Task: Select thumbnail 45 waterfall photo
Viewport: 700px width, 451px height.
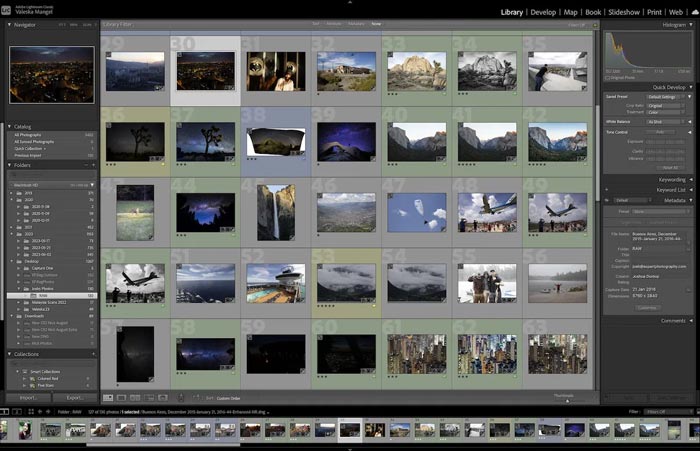Action: (276, 213)
